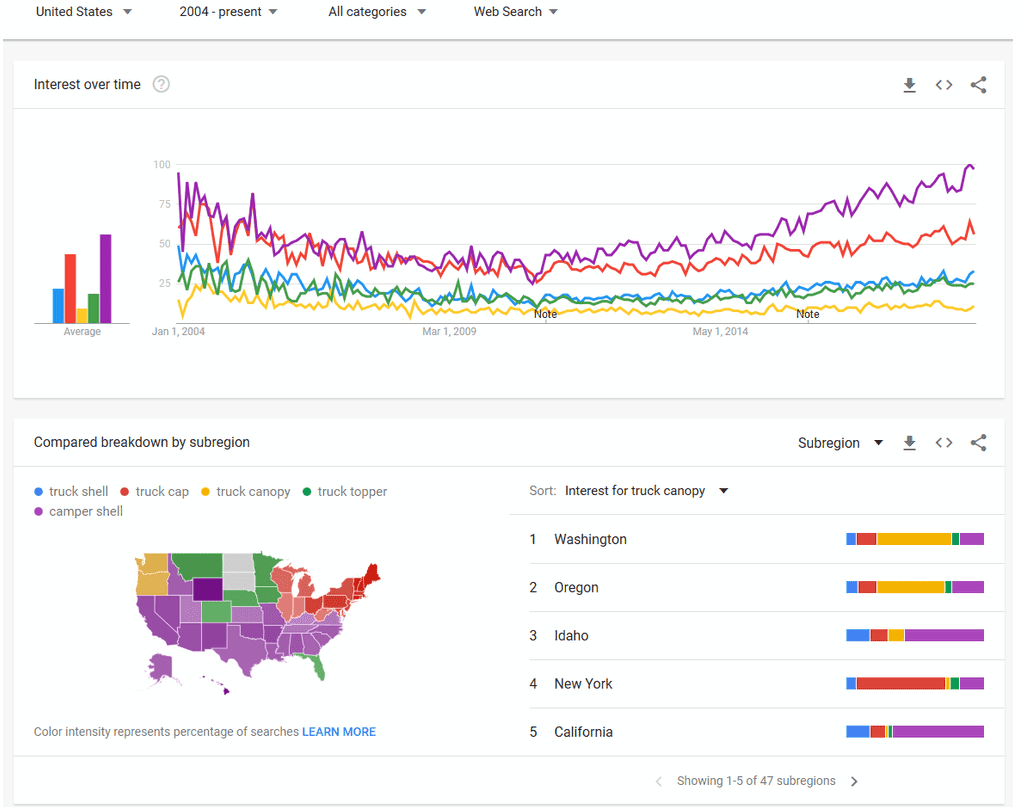Select Washington in the subregion list

590,539
